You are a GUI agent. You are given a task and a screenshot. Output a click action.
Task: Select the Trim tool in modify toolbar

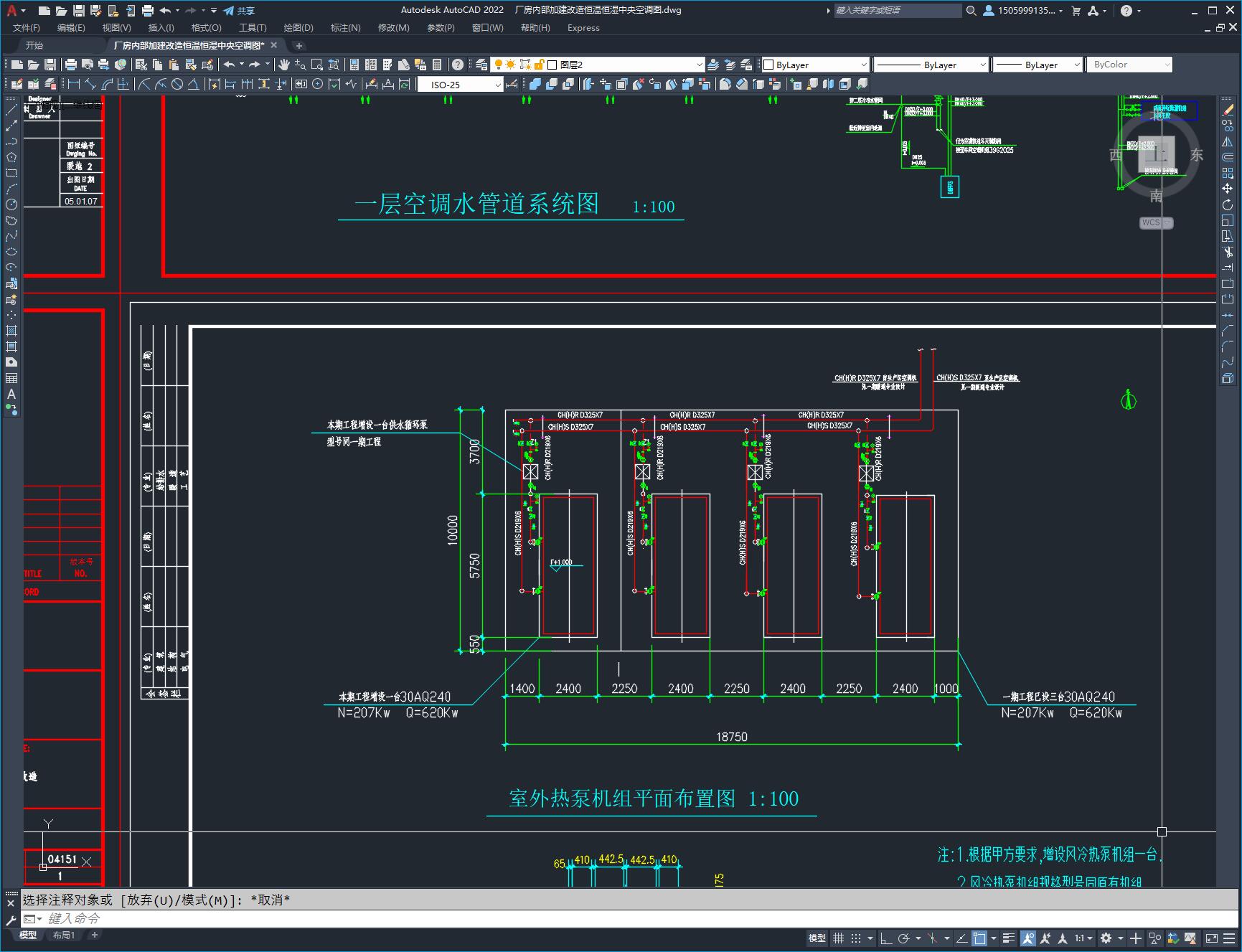[x=1228, y=252]
